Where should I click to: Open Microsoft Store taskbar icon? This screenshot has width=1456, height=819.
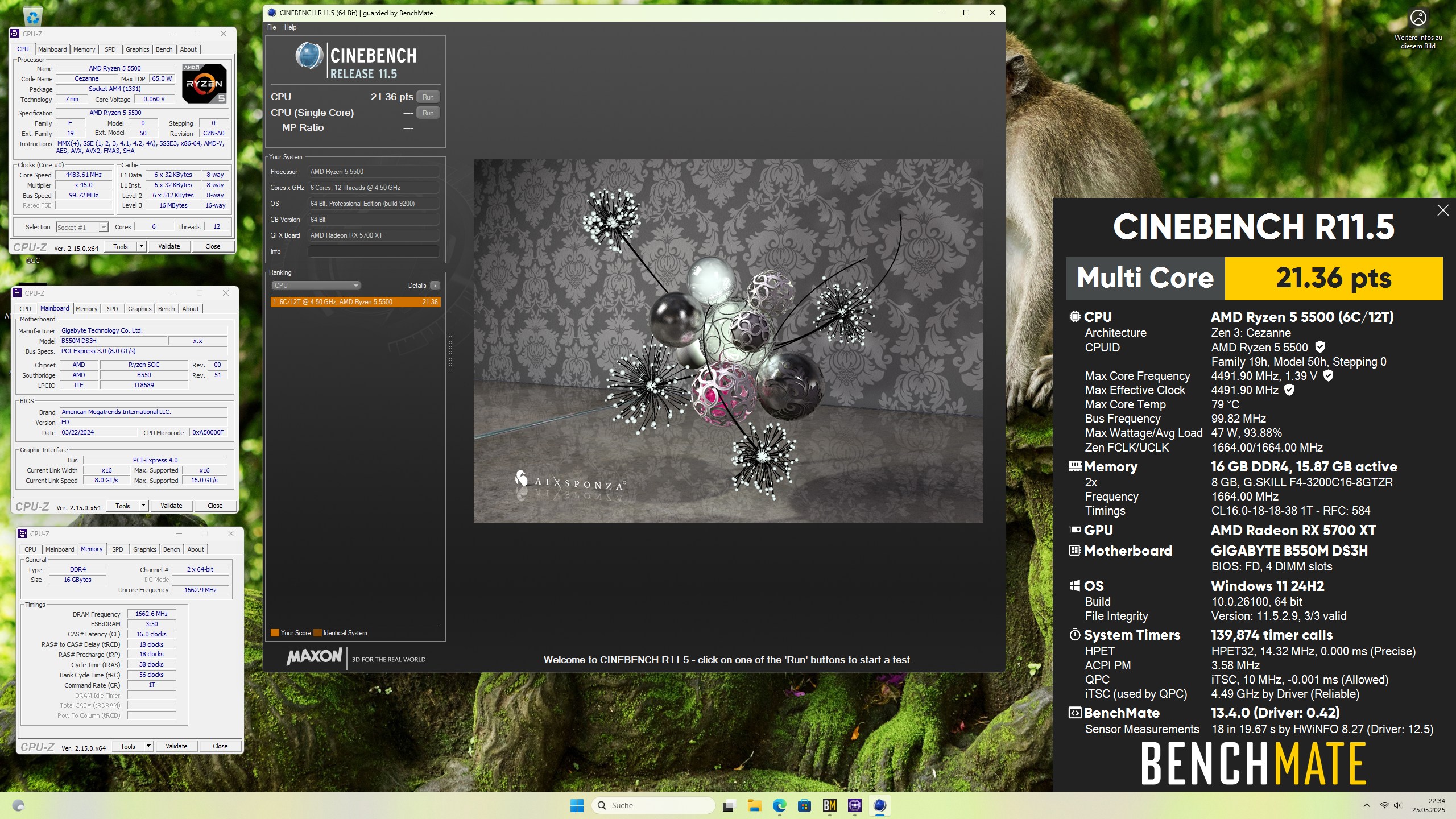click(804, 805)
